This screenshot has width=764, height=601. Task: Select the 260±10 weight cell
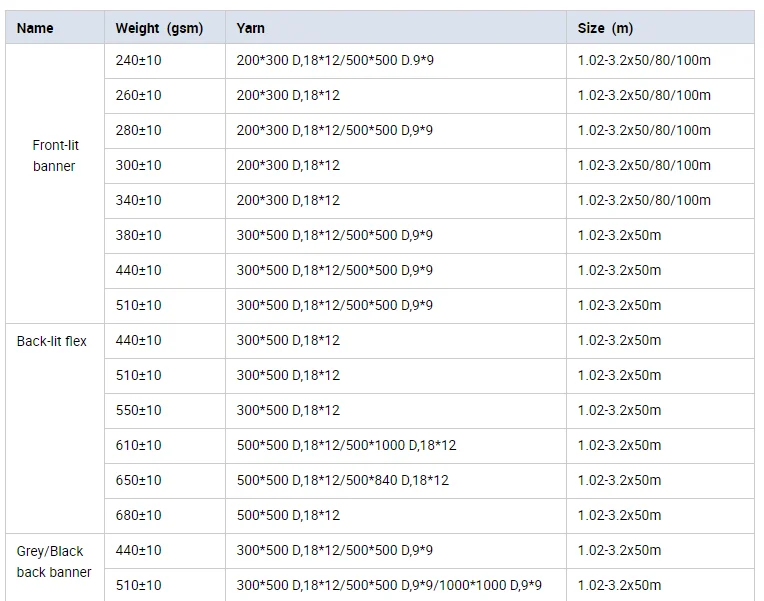coord(165,96)
